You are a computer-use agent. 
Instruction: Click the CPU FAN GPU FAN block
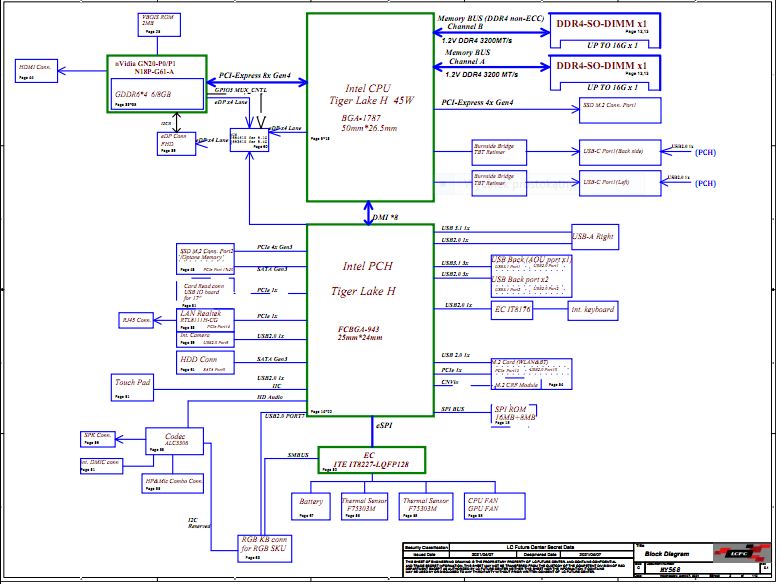coord(494,506)
